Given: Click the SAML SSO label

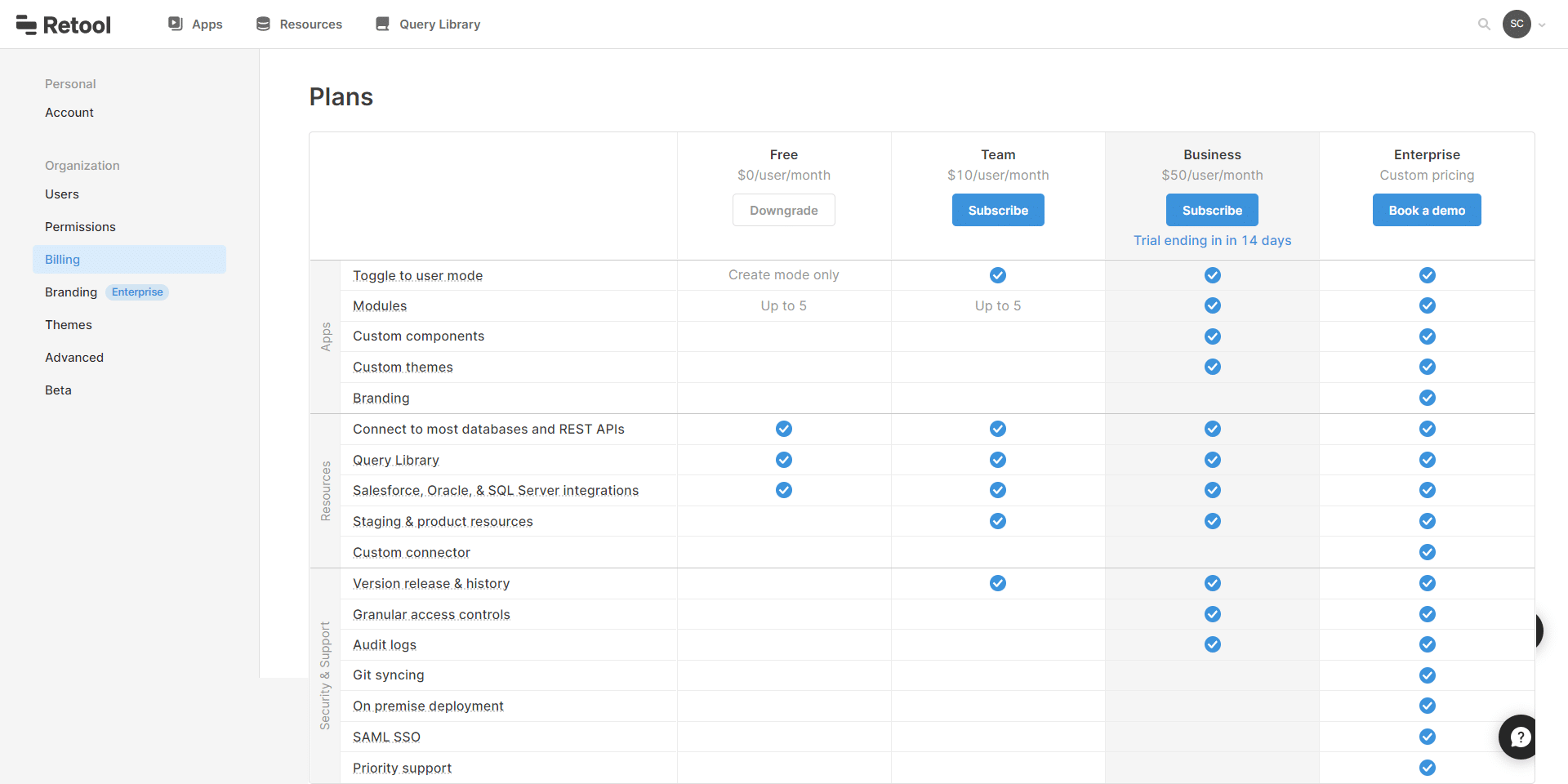Looking at the screenshot, I should click(x=386, y=737).
